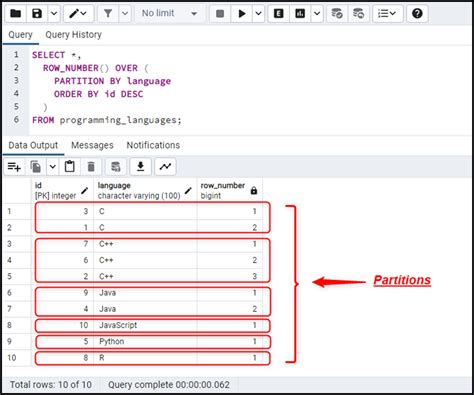
Task: Click id cell with value 10
Action: pyautogui.click(x=63, y=325)
